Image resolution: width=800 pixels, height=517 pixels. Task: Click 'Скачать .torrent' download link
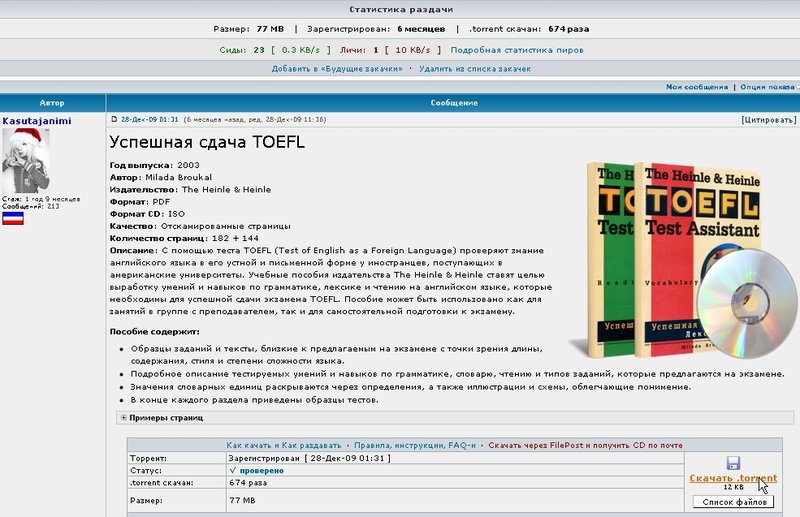732,478
